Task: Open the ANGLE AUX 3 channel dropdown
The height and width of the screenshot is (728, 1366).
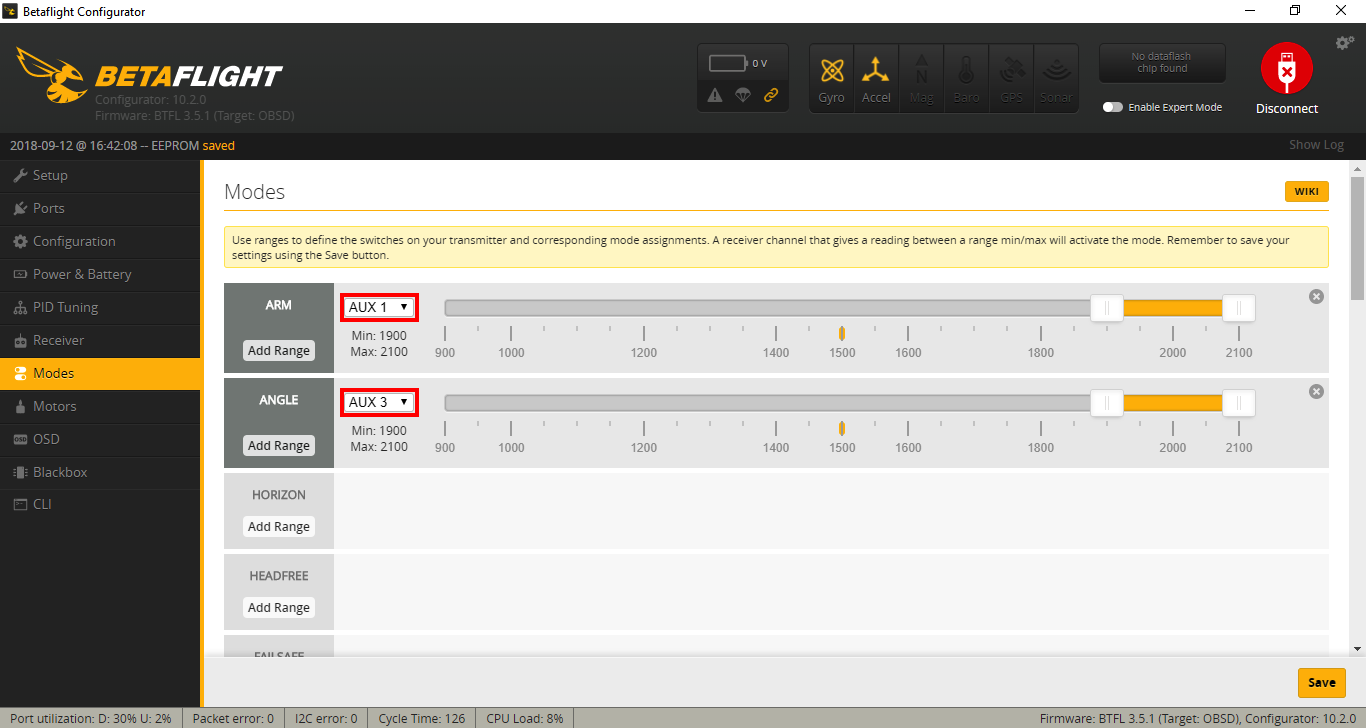Action: (x=379, y=402)
